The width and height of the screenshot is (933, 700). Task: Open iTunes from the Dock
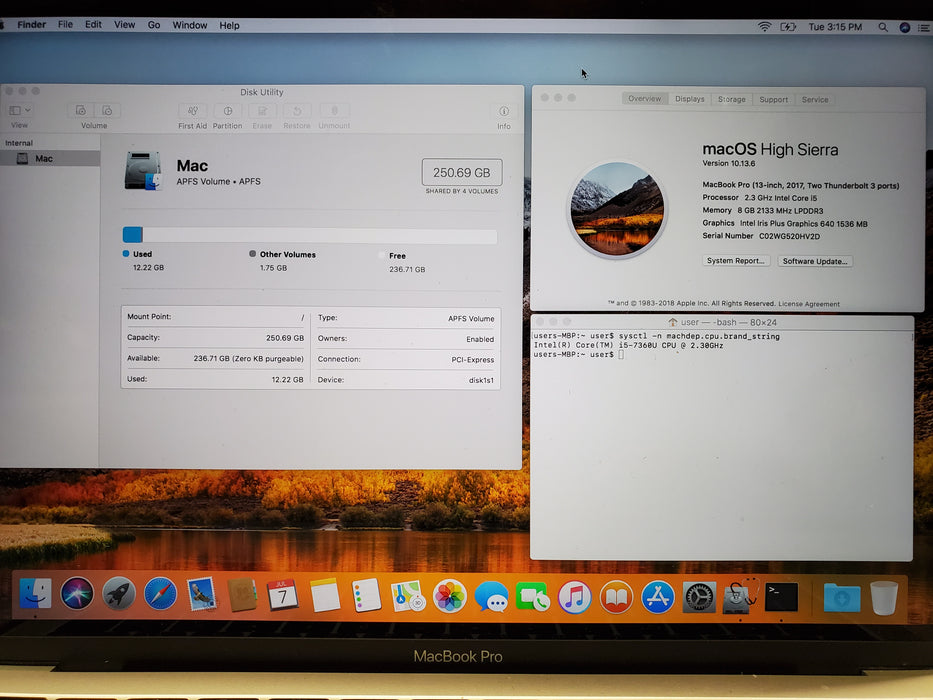pyautogui.click(x=574, y=597)
